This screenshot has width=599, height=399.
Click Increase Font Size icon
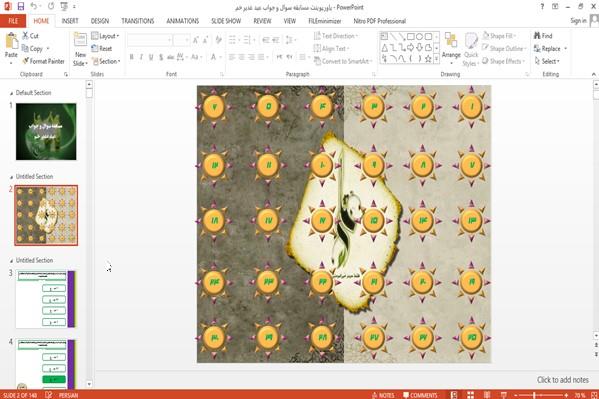[x=196, y=40]
